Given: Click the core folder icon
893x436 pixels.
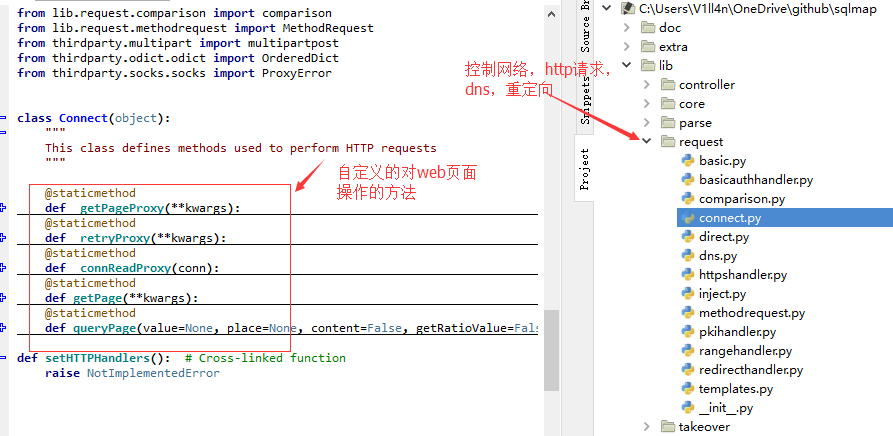Looking at the screenshot, I should pyautogui.click(x=668, y=104).
